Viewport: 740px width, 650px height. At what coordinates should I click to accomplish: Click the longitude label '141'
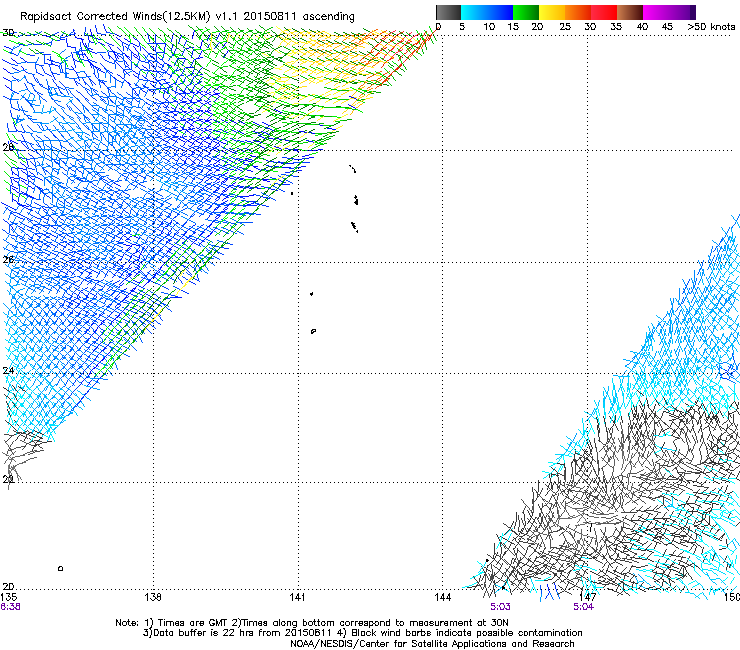pos(297,597)
